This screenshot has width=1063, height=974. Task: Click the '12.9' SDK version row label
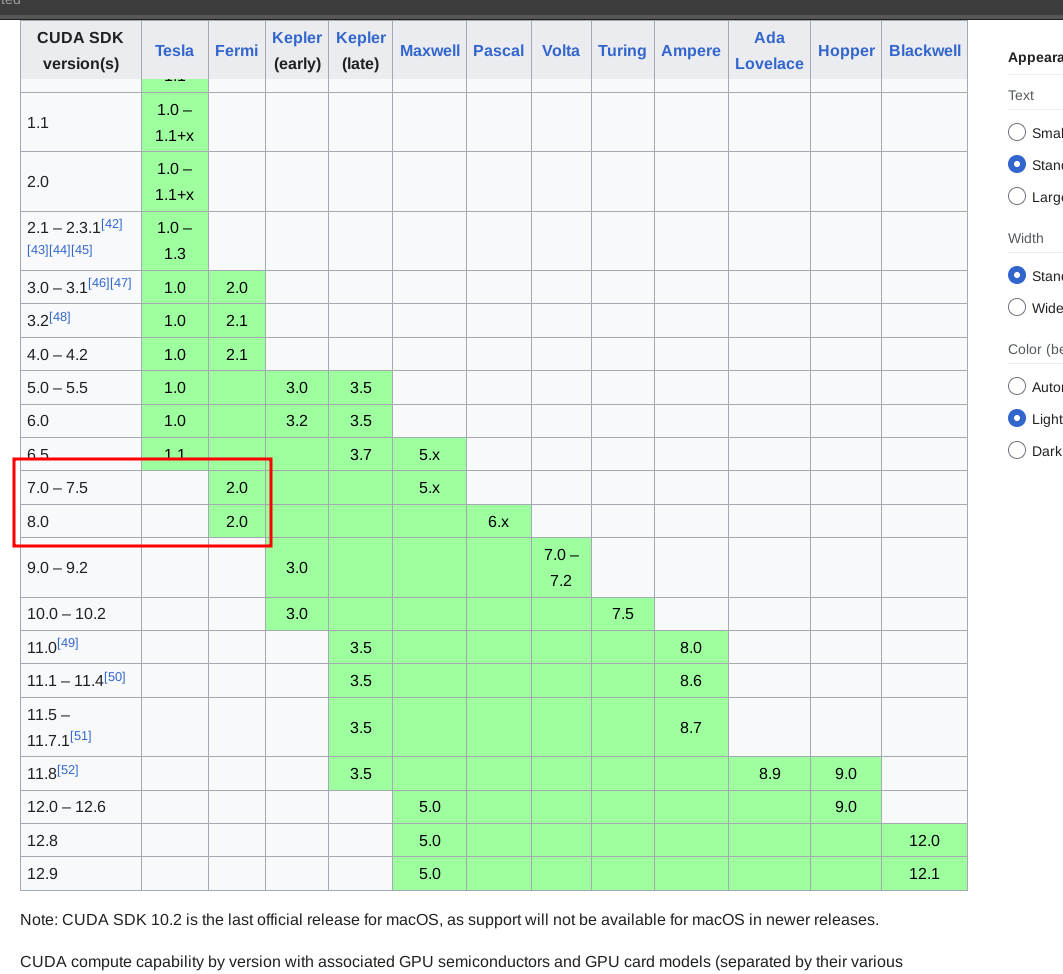click(42, 874)
